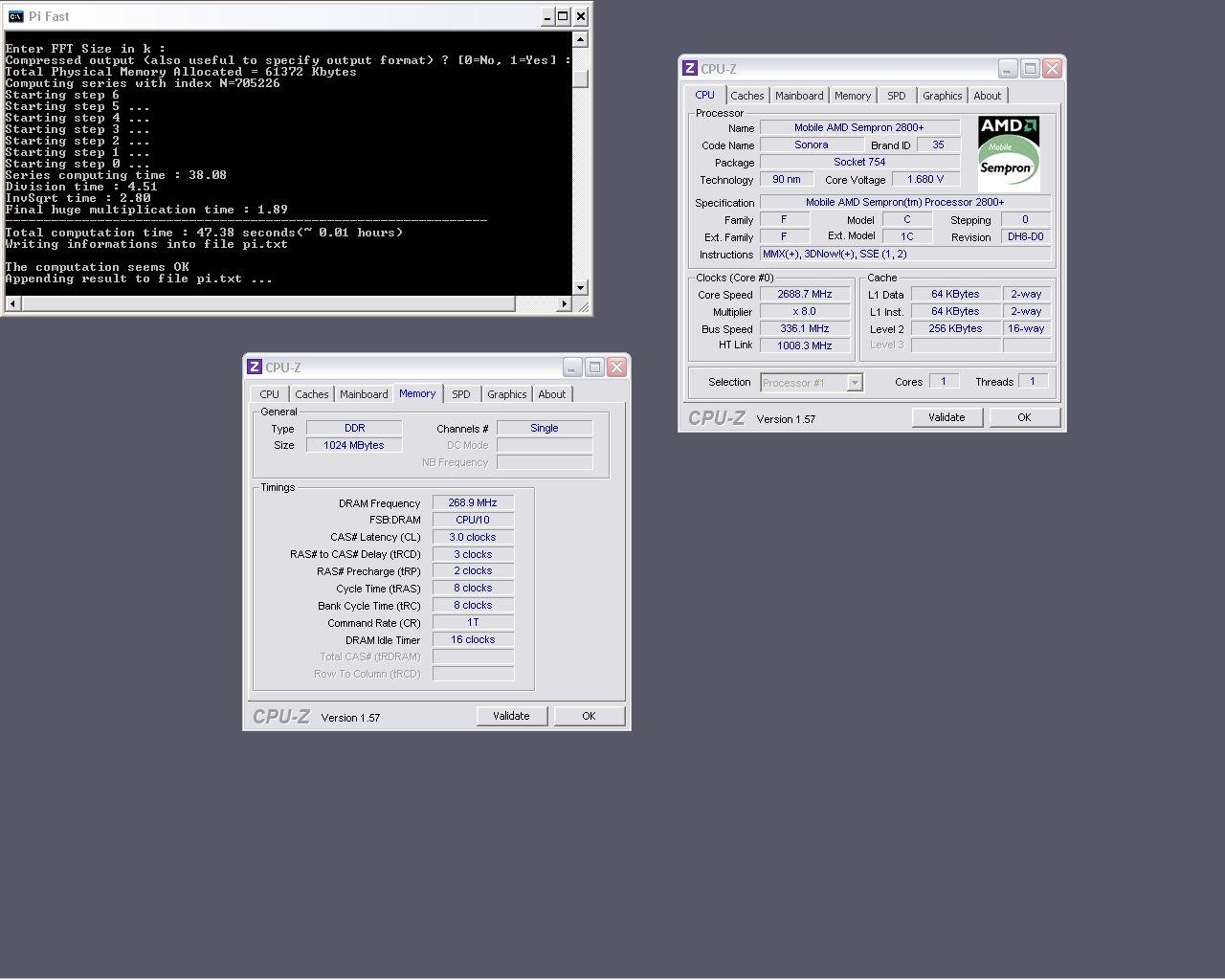Viewport: 1225px width, 980px height.
Task: Click the Bus Speed value 336.1 MHz
Action: point(805,328)
